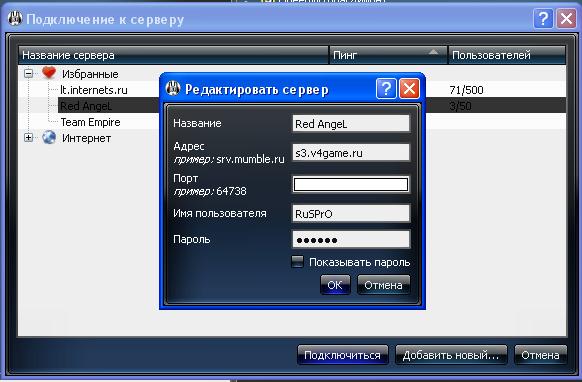Confirm edits with the OK button
The width and height of the screenshot is (582, 382).
(335, 285)
